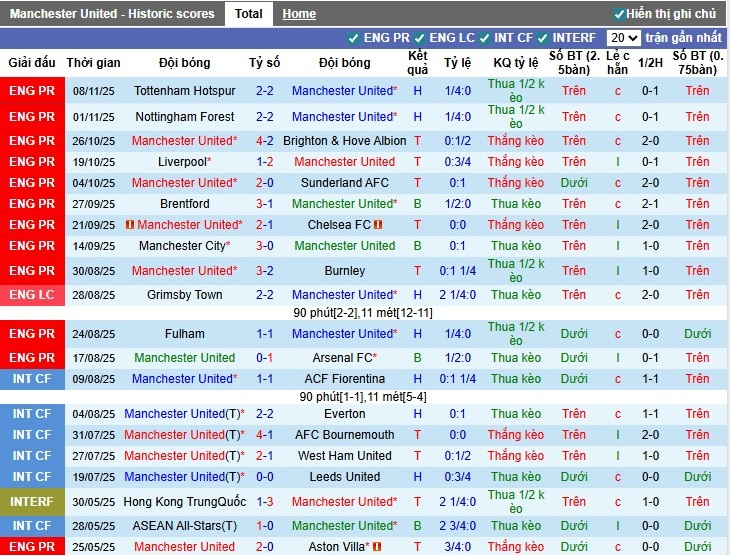Click the ENG LC league cell for 28/08/25
The width and height of the screenshot is (730, 556).
(x=32, y=295)
